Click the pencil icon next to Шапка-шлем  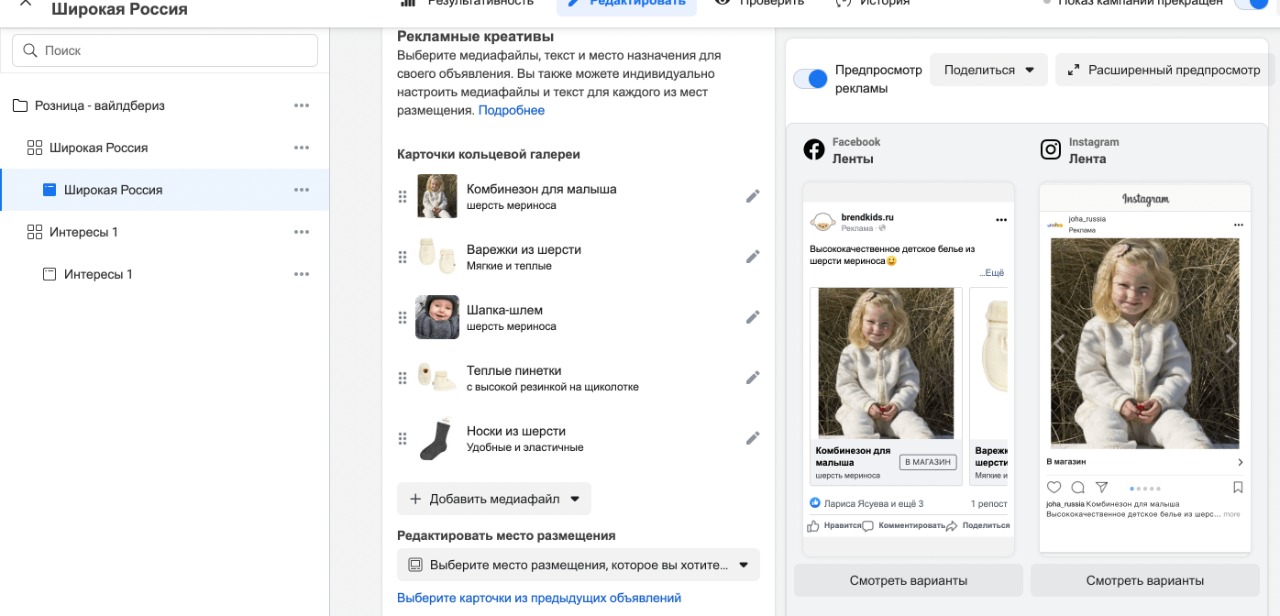753,317
